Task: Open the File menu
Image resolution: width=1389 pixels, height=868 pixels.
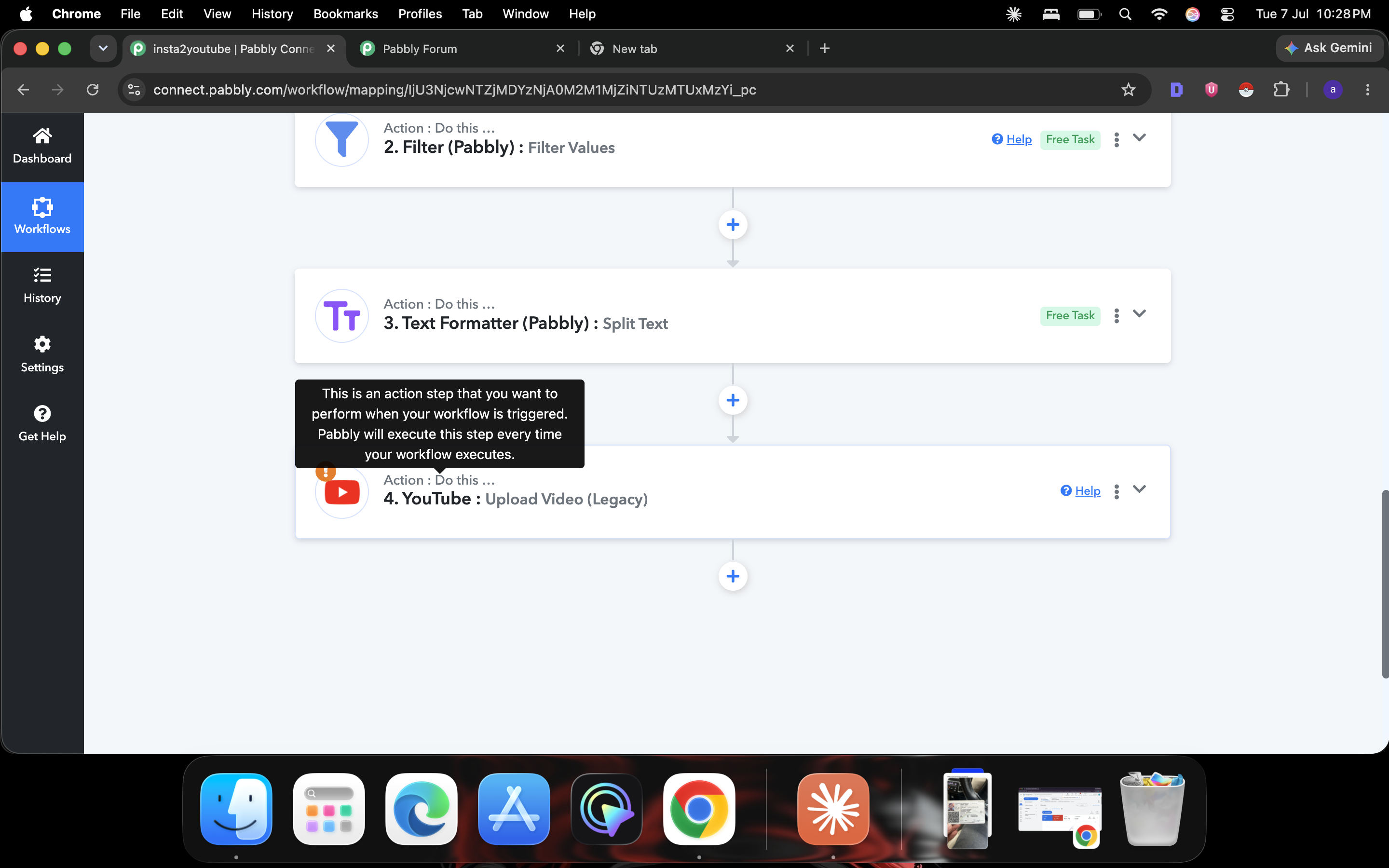Action: (130, 14)
